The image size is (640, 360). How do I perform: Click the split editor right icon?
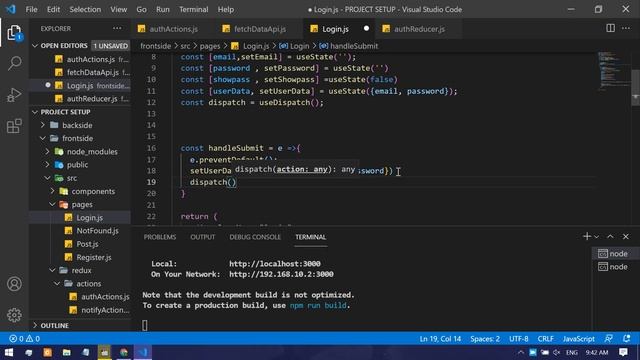tap(610, 28)
